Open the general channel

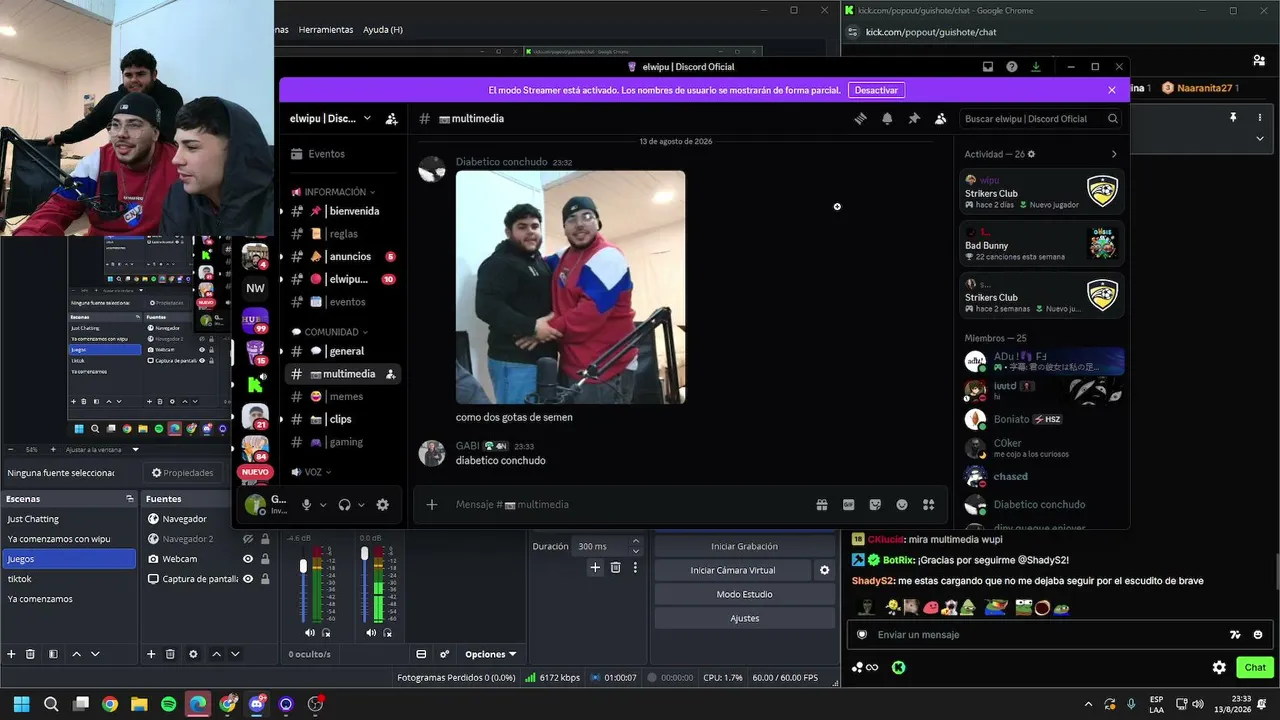344,351
